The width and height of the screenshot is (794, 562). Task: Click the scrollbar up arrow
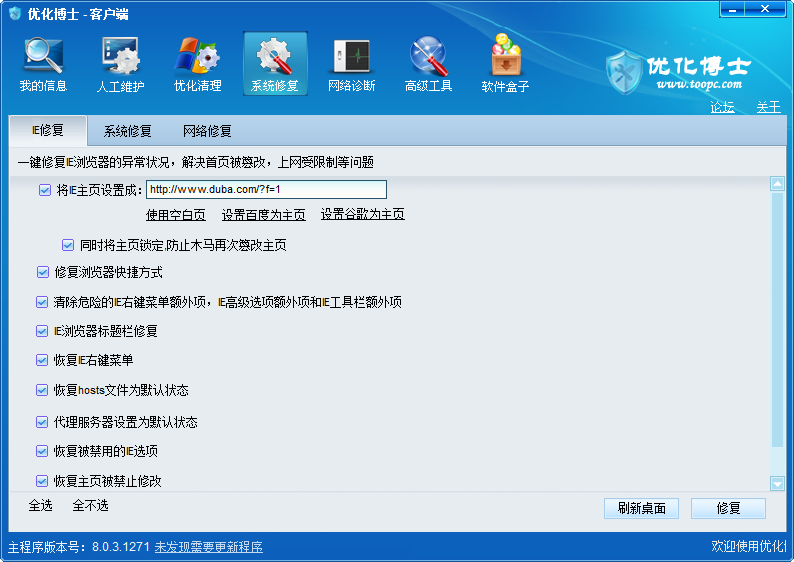pos(777,183)
